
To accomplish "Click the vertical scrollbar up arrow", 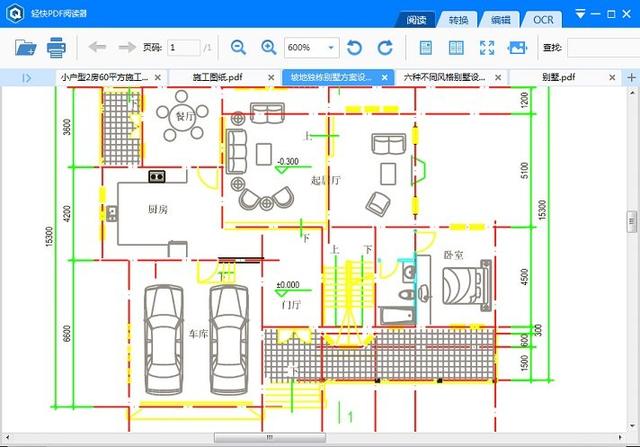I will 632,92.
